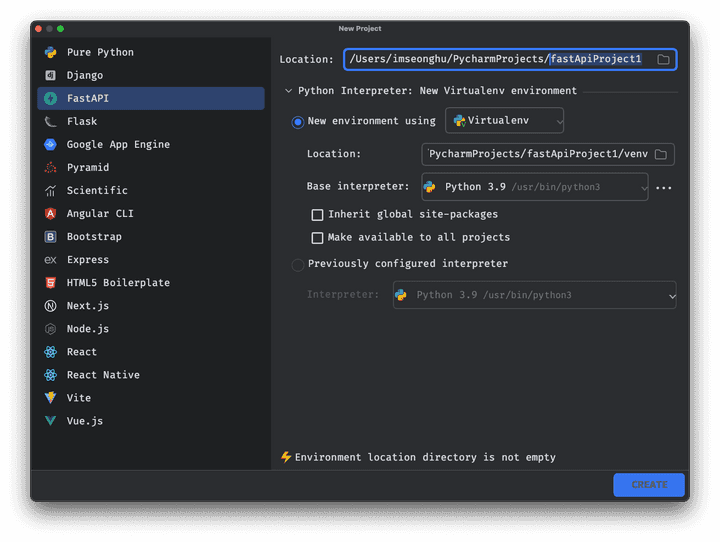The width and height of the screenshot is (720, 542).
Task: Click the Angular CLI shield icon
Action: (51, 214)
